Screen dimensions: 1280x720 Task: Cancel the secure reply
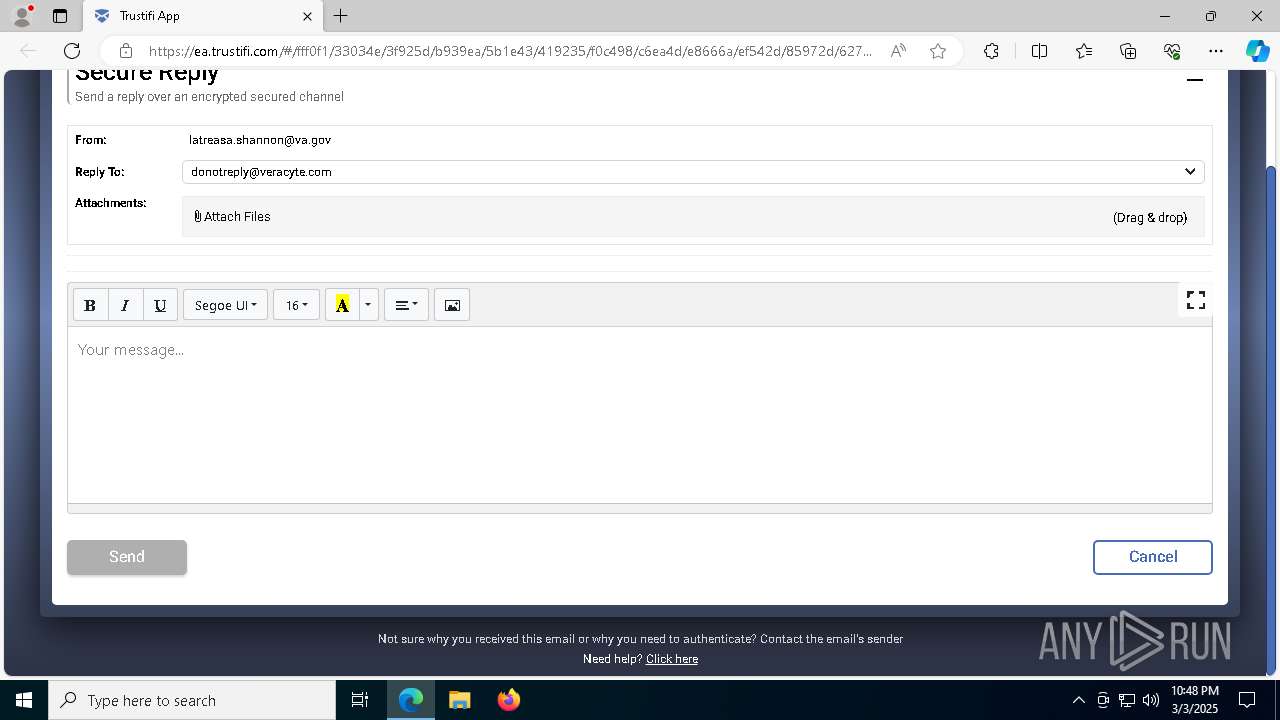[1153, 557]
